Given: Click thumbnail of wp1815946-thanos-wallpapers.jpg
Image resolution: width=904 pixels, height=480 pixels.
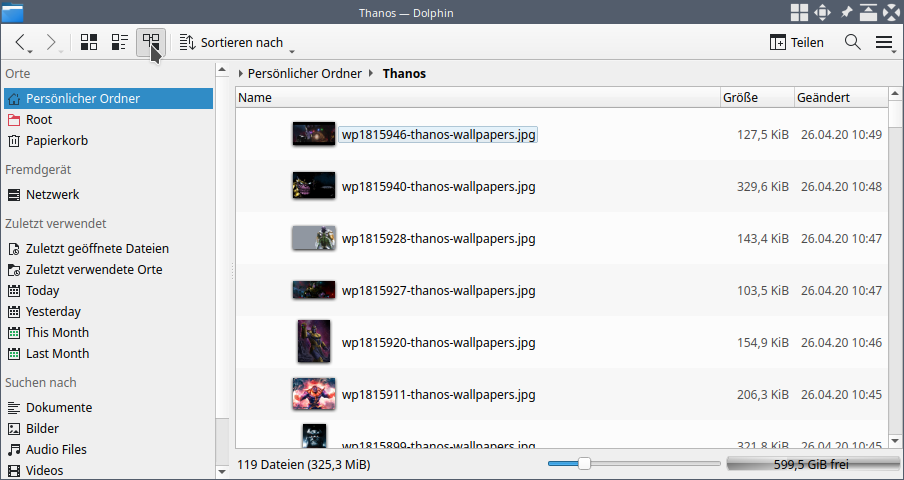Looking at the screenshot, I should tap(314, 134).
